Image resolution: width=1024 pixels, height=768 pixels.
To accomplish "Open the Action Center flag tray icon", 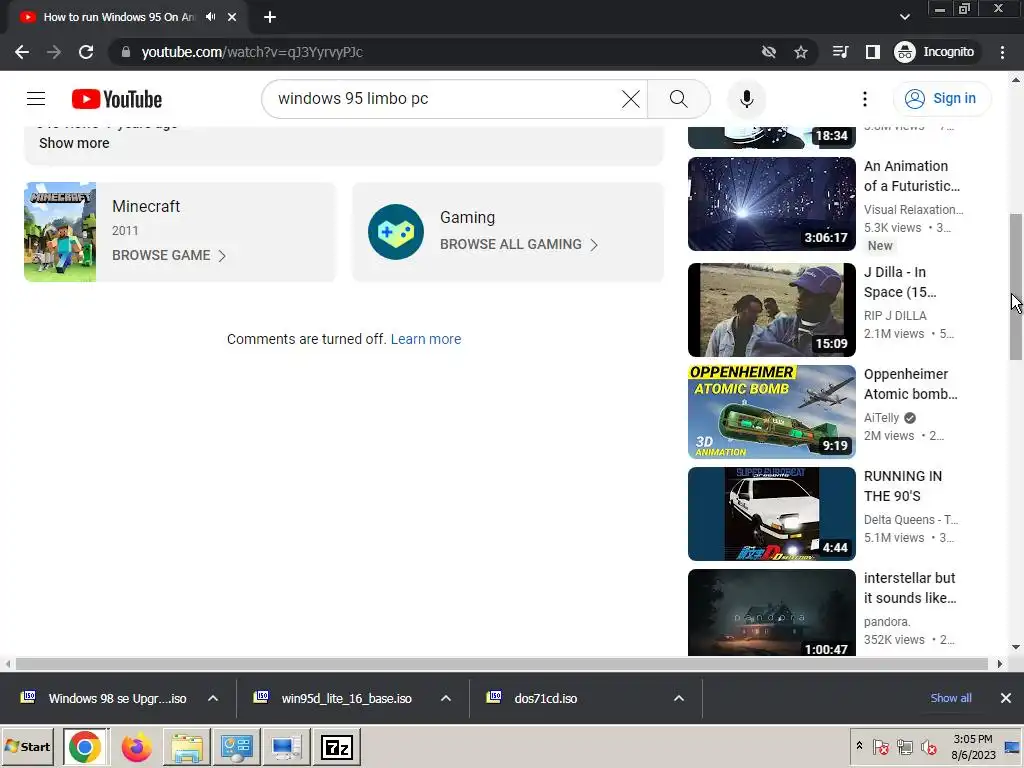I will tap(880, 747).
